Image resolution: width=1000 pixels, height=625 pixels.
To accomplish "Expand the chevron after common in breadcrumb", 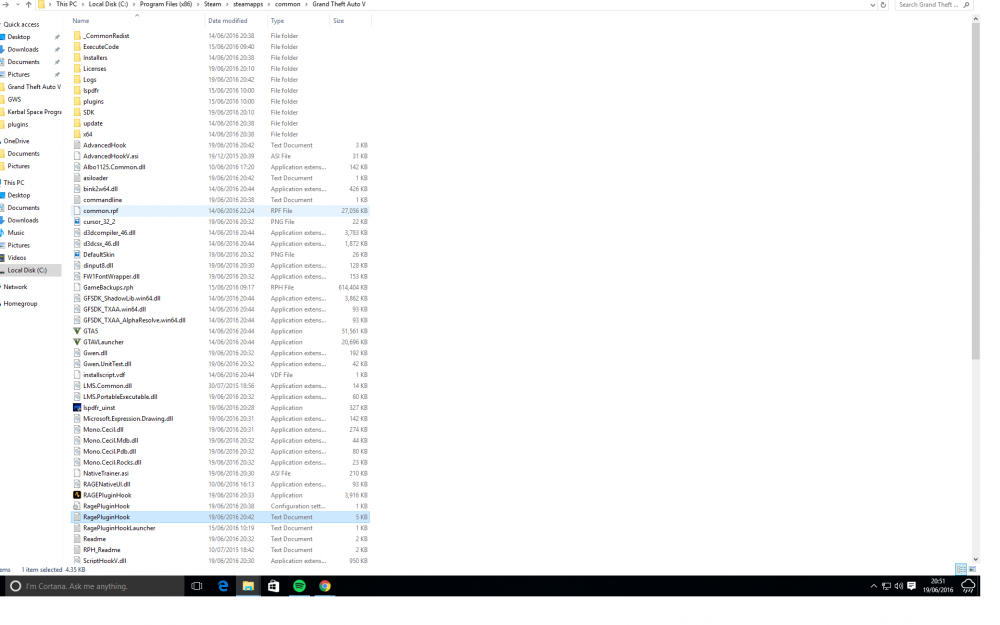I will [306, 4].
